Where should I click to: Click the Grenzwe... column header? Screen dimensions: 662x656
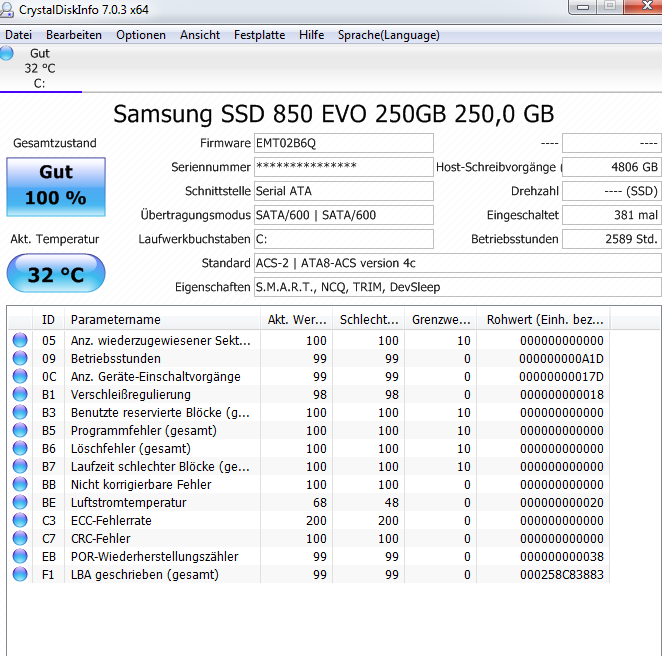(441, 320)
